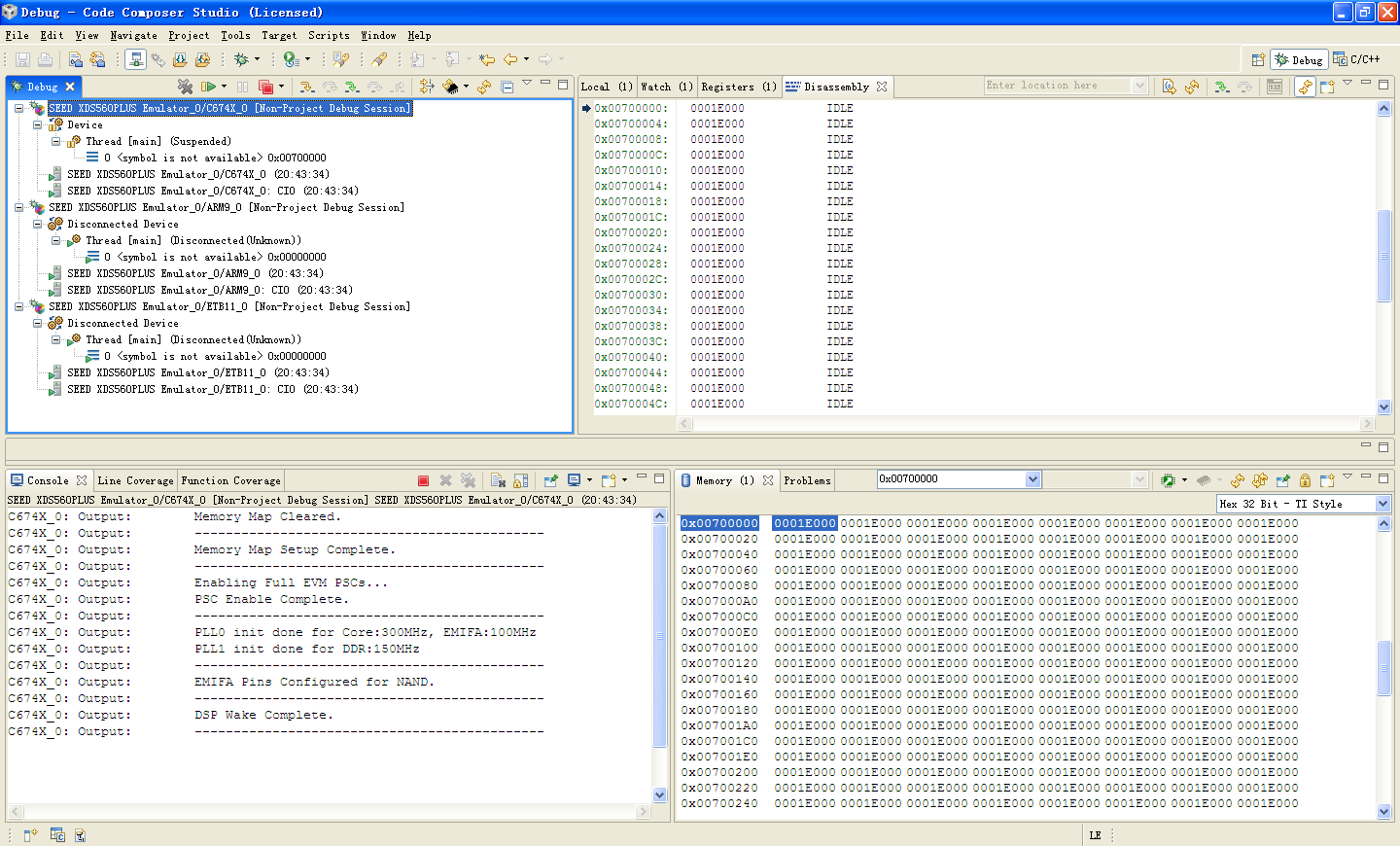Click the Refresh icon in Memory view

click(1237, 480)
